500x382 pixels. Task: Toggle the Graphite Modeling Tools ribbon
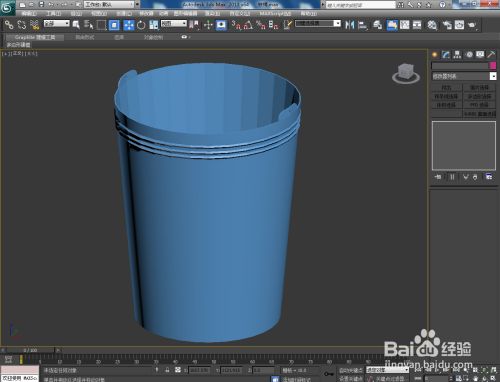click(392, 25)
